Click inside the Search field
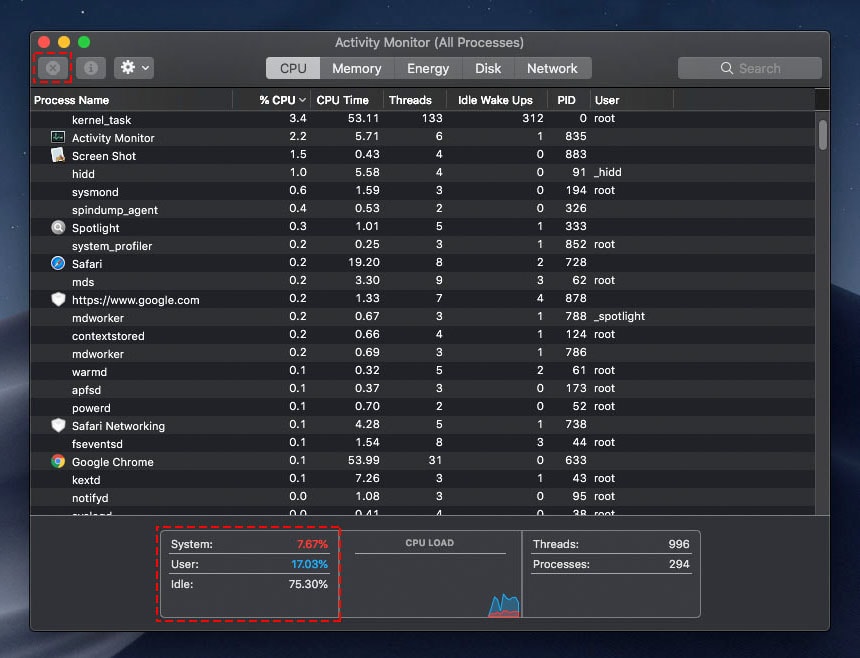 (x=750, y=68)
